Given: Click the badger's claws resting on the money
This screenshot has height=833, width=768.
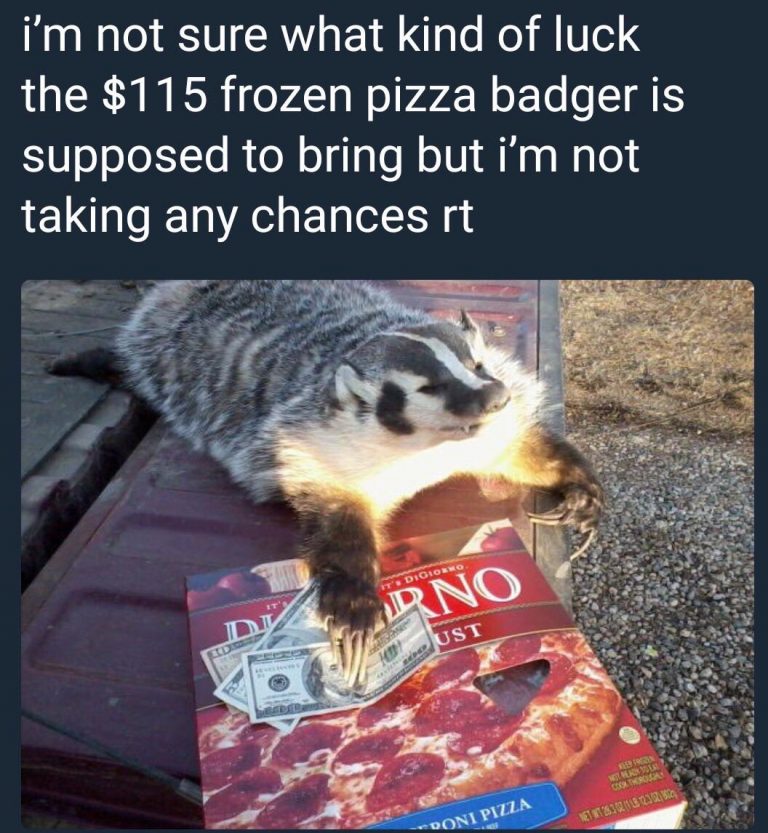Looking at the screenshot, I should [x=352, y=650].
